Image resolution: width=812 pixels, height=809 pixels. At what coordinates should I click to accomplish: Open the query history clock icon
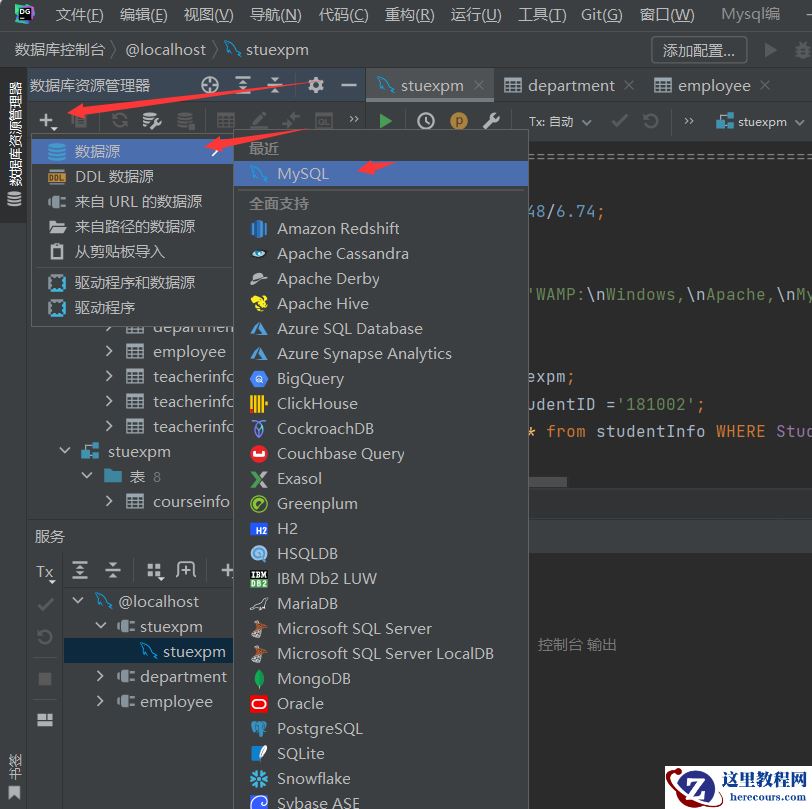point(426,121)
